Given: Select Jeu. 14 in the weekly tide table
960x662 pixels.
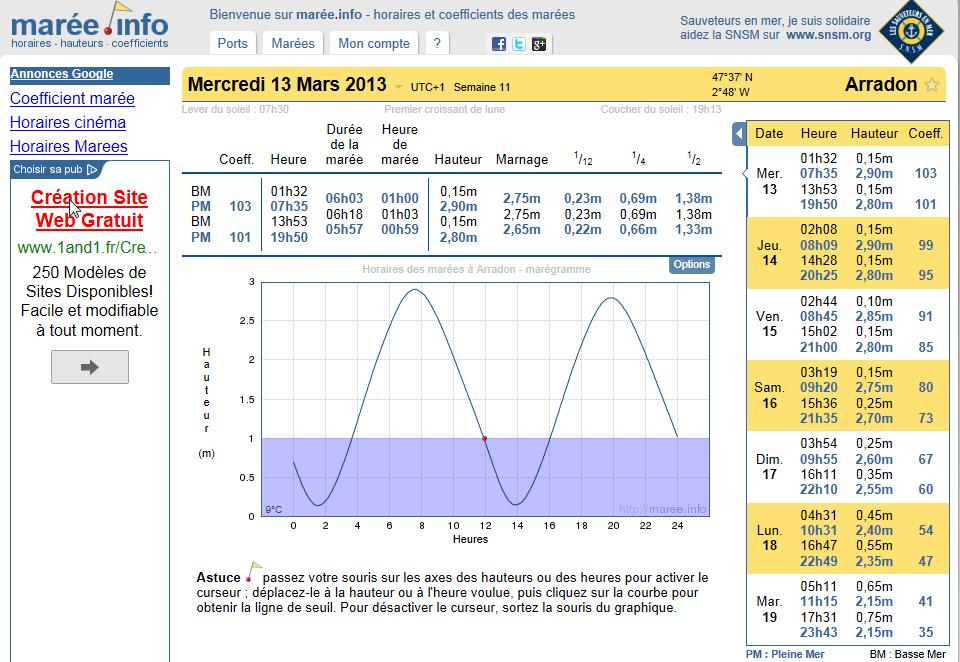Looking at the screenshot, I should (x=769, y=253).
